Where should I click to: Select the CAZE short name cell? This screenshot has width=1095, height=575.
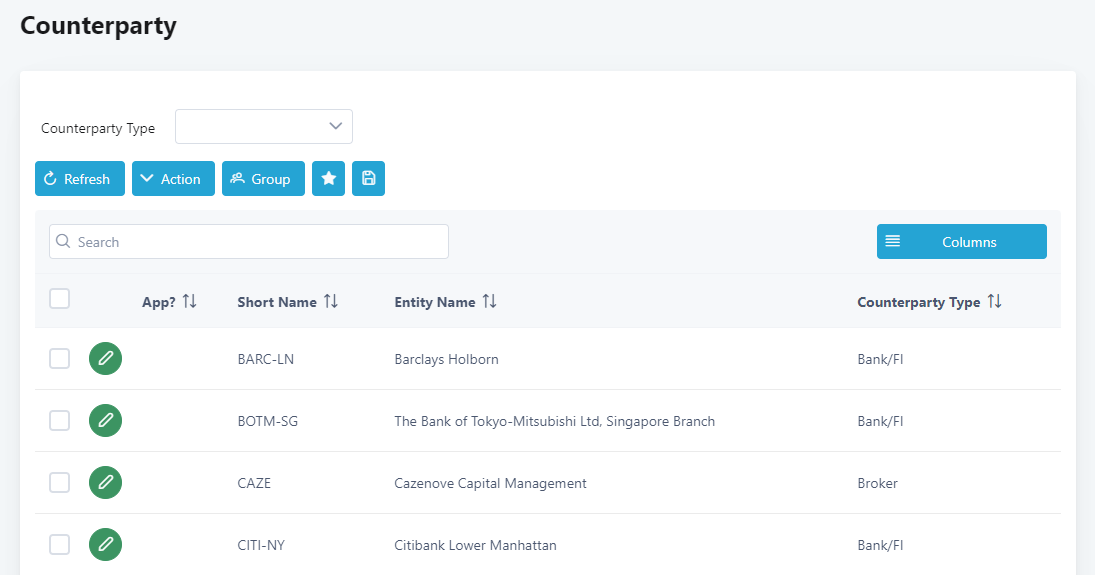[254, 483]
